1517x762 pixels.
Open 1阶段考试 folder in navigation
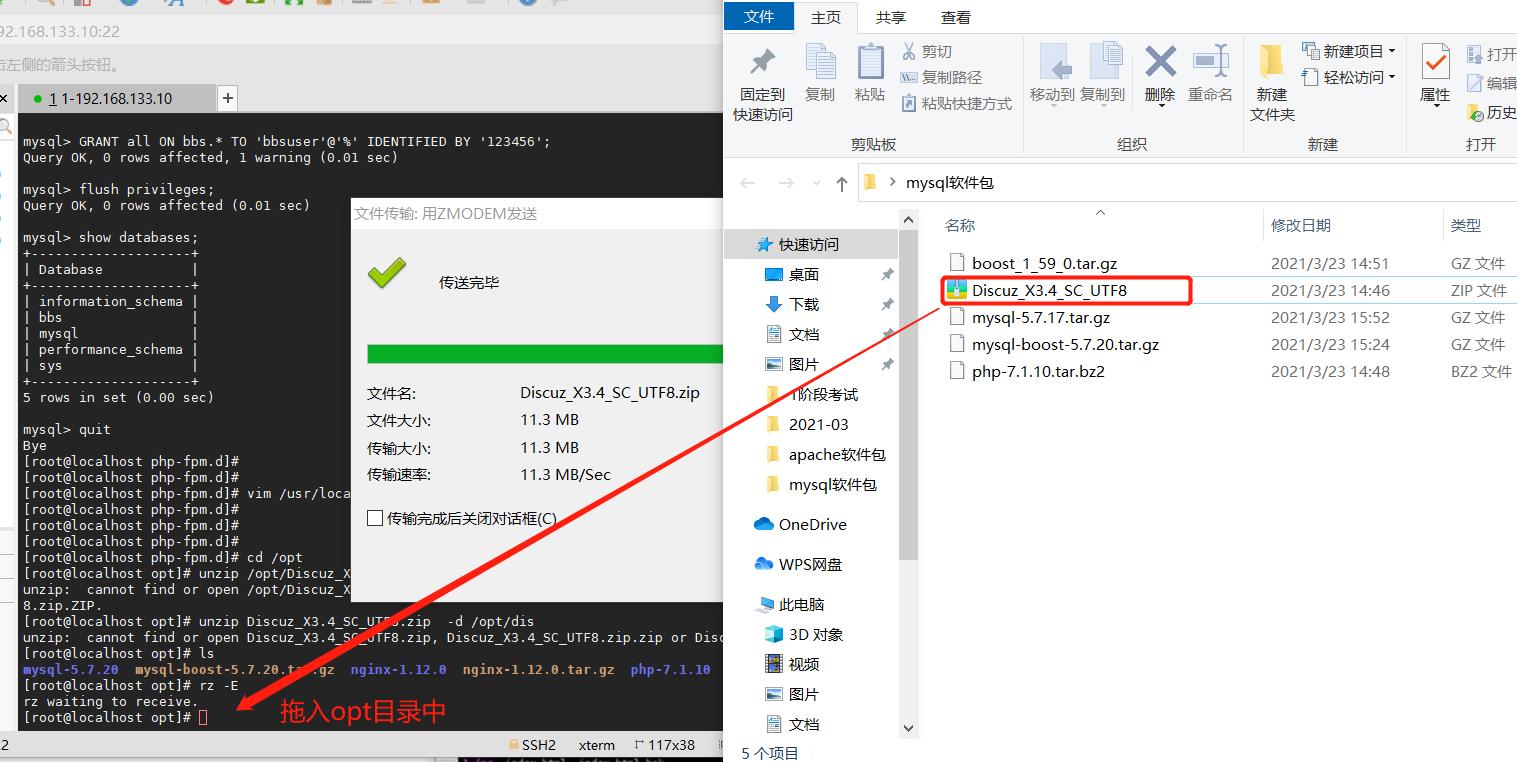pyautogui.click(x=823, y=394)
